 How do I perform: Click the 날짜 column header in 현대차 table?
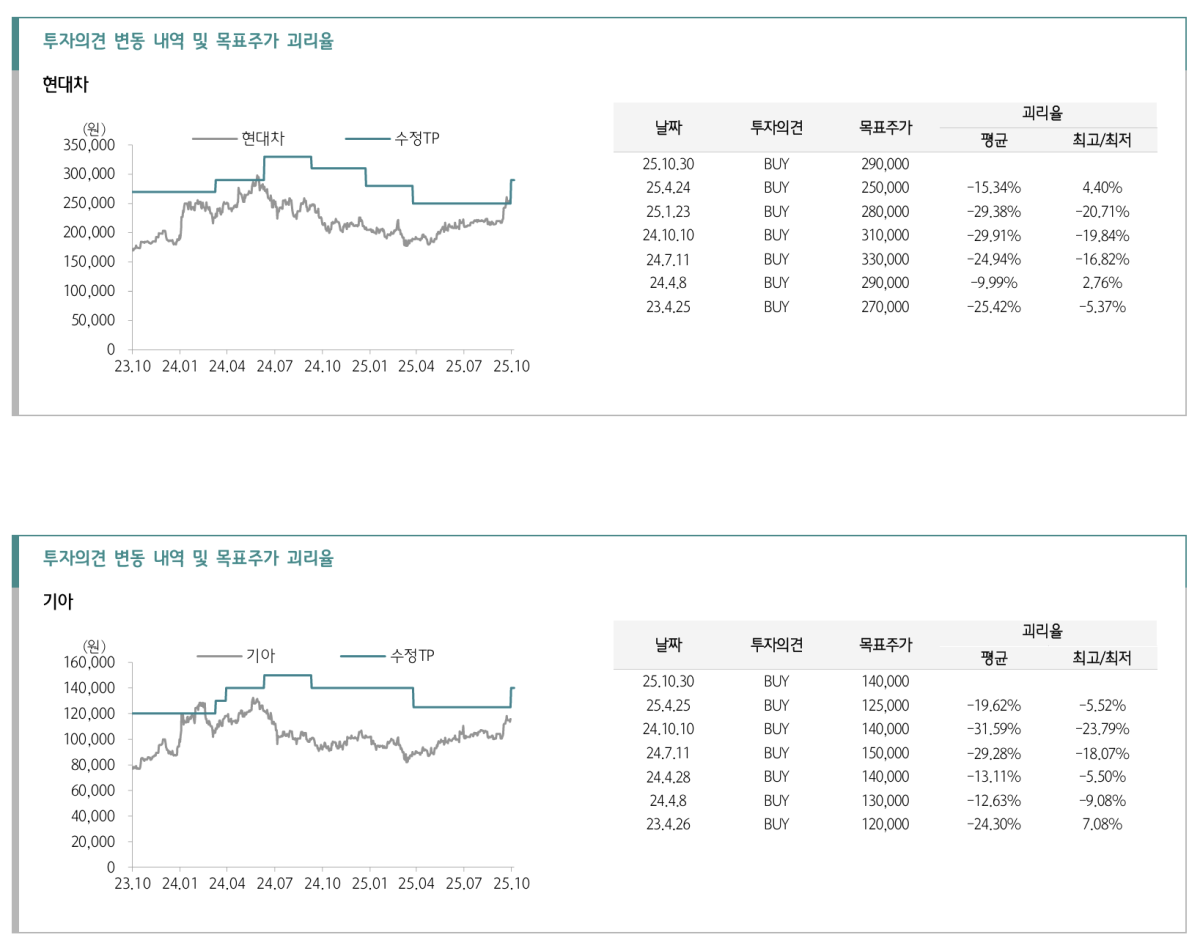[669, 127]
